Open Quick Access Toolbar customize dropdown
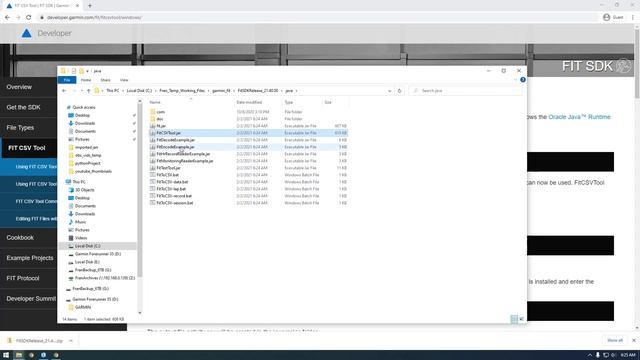 pyautogui.click(x=87, y=71)
